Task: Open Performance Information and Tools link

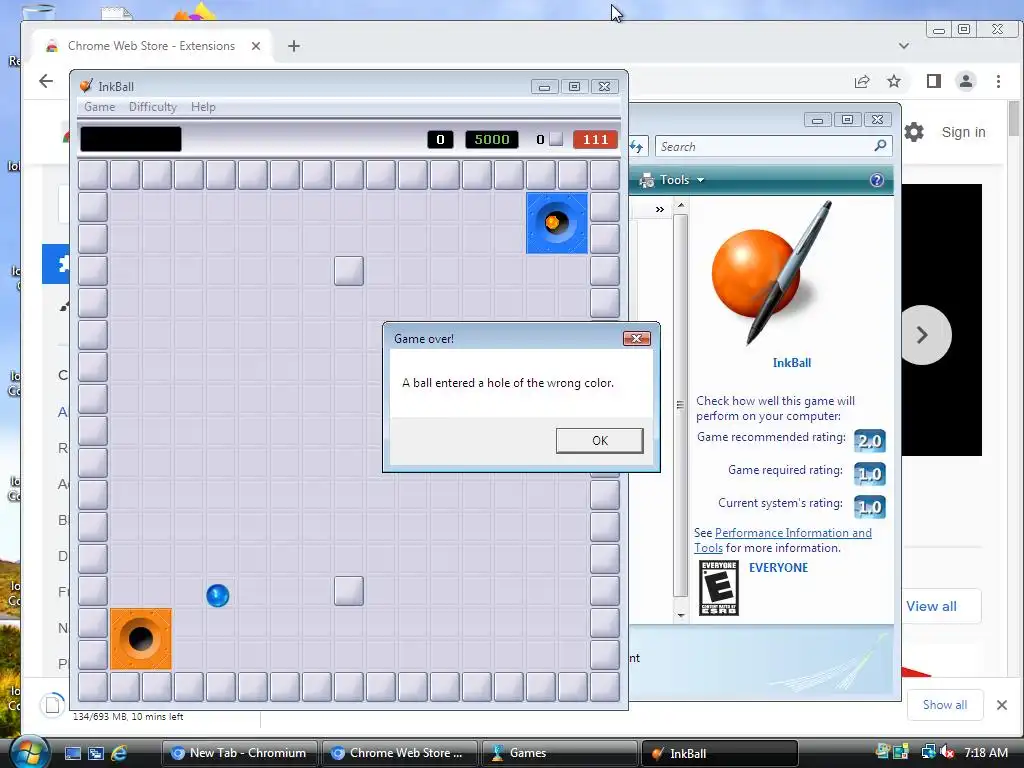Action: coord(782,540)
